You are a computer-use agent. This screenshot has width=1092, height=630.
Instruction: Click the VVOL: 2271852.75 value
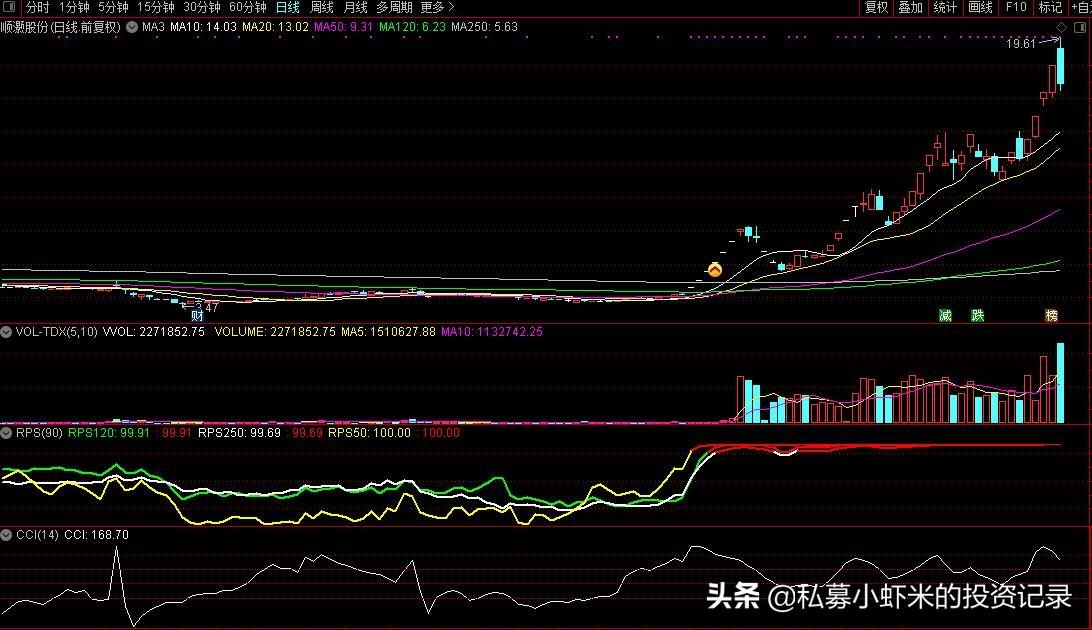click(154, 332)
